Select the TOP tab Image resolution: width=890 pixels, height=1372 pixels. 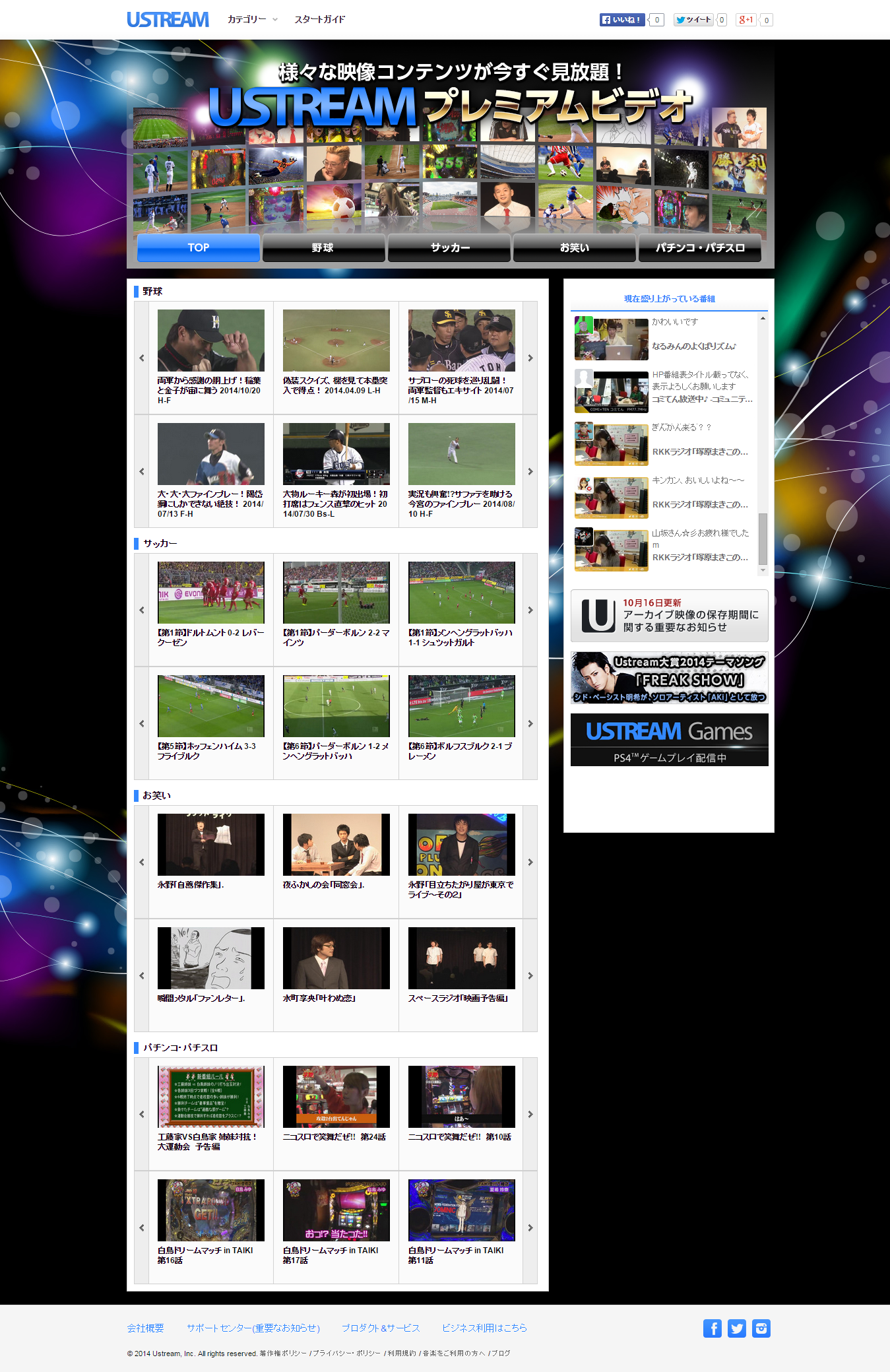point(198,247)
